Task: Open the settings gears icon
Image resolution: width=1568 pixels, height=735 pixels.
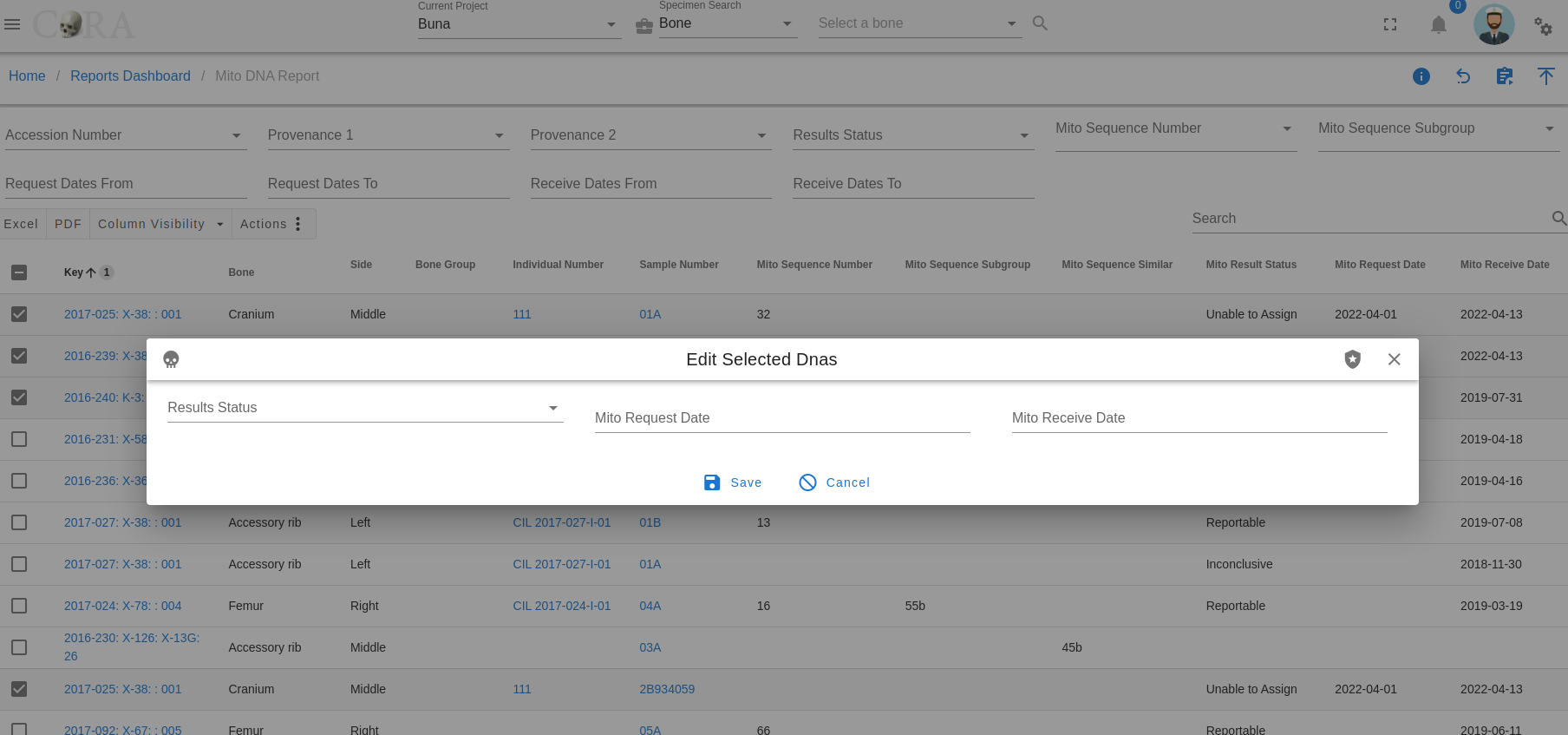Action: 1544,26
